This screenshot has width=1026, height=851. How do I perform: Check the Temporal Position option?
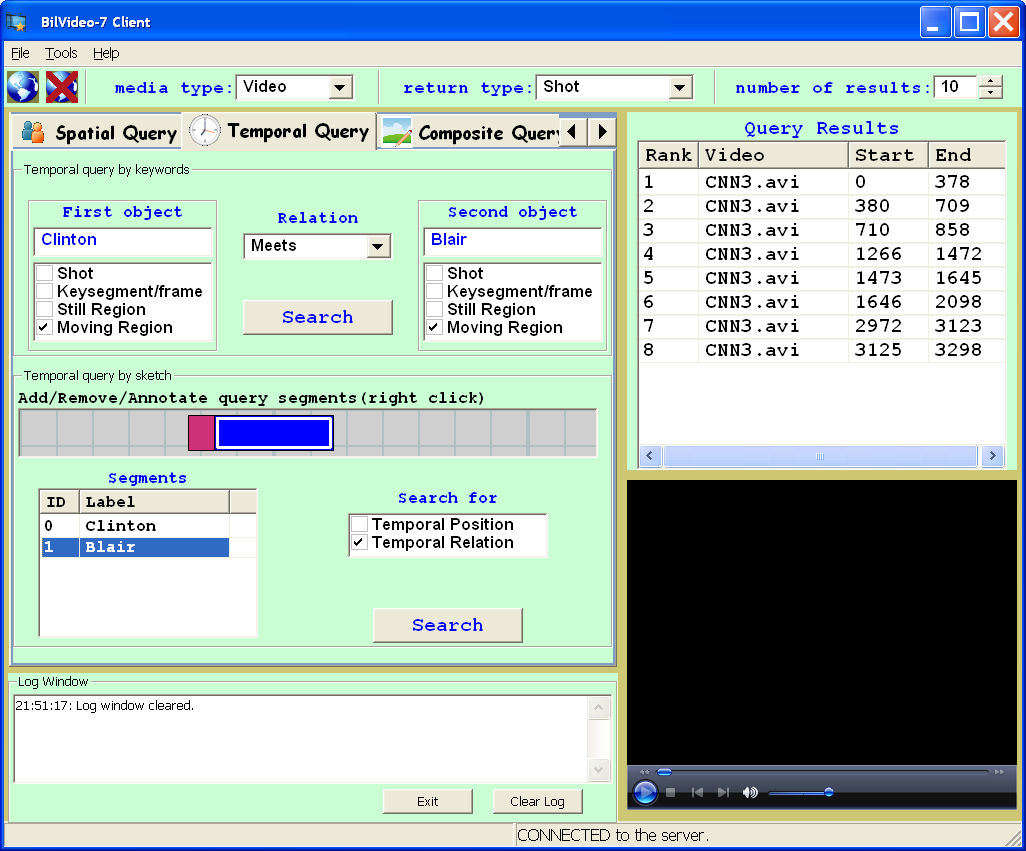[359, 524]
